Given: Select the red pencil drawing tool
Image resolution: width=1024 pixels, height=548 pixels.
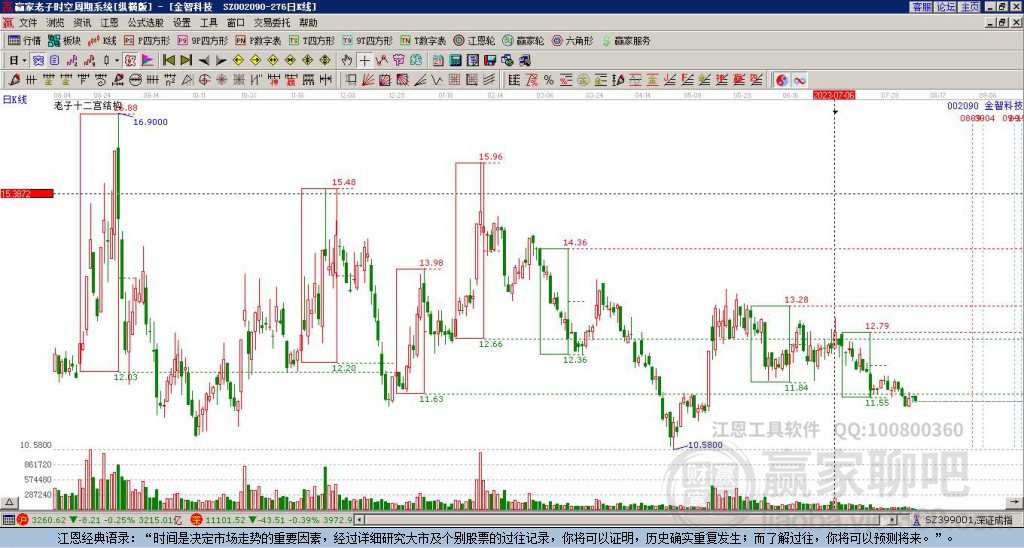Looking at the screenshot, I should [14, 80].
